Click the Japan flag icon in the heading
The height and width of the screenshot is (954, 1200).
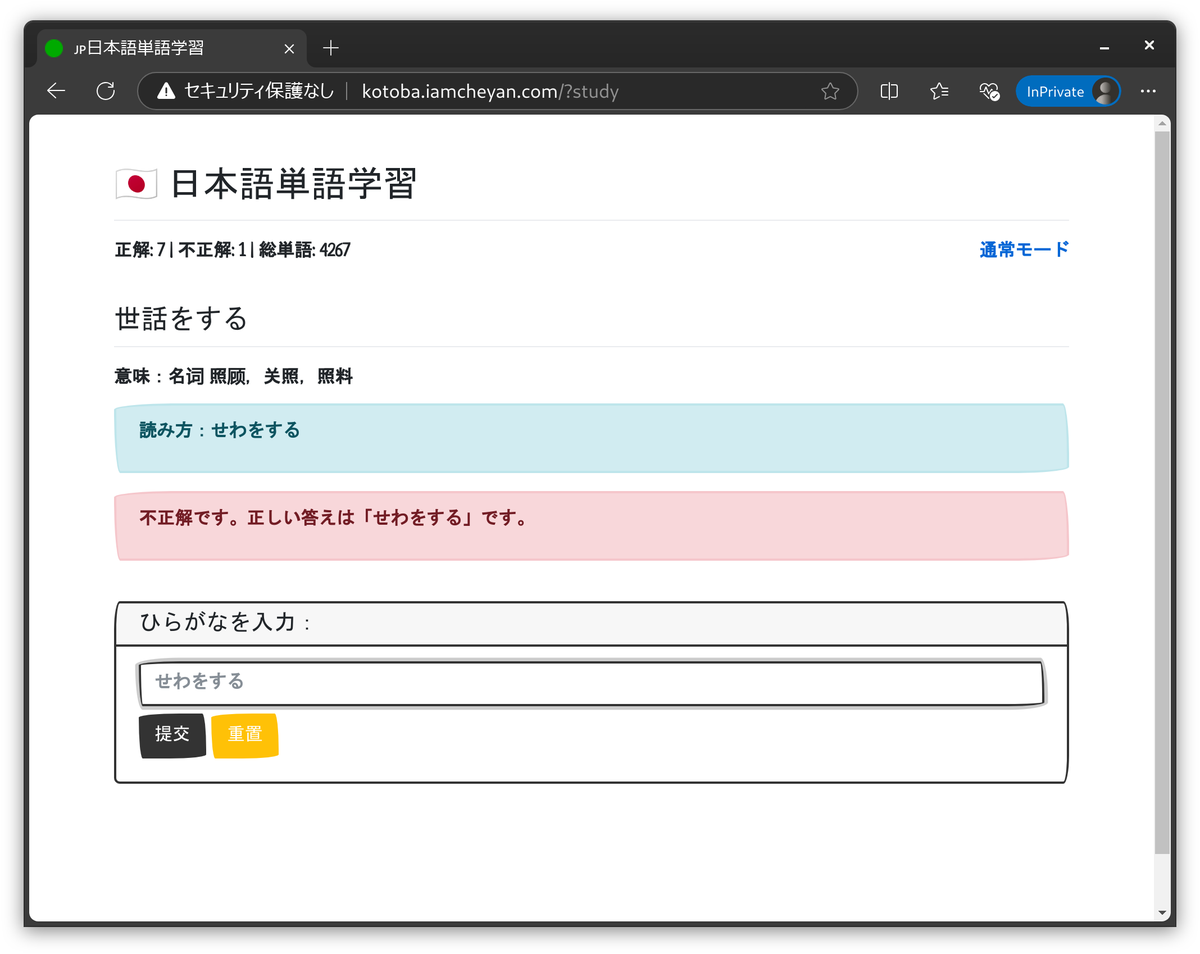(137, 184)
